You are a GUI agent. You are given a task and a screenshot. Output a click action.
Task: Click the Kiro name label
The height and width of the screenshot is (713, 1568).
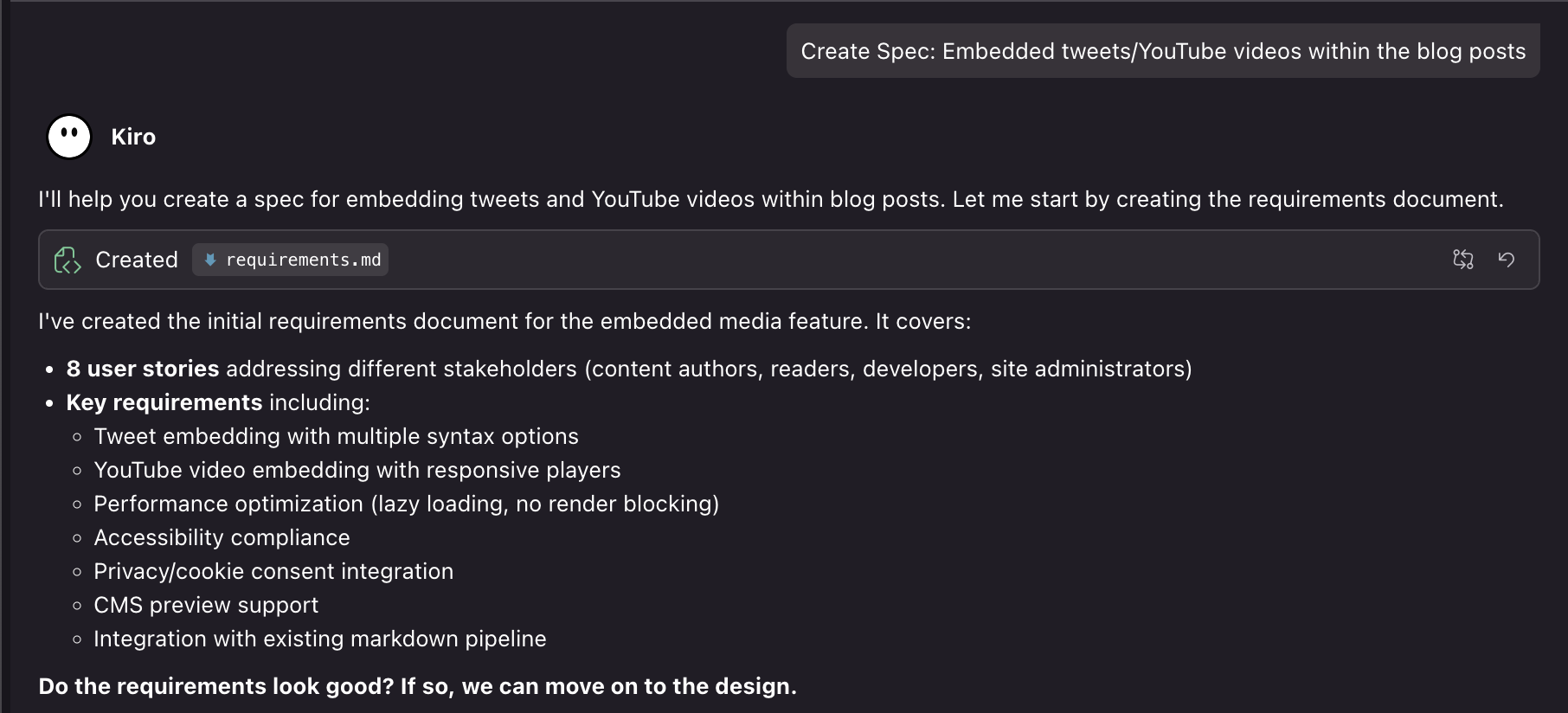tap(133, 136)
